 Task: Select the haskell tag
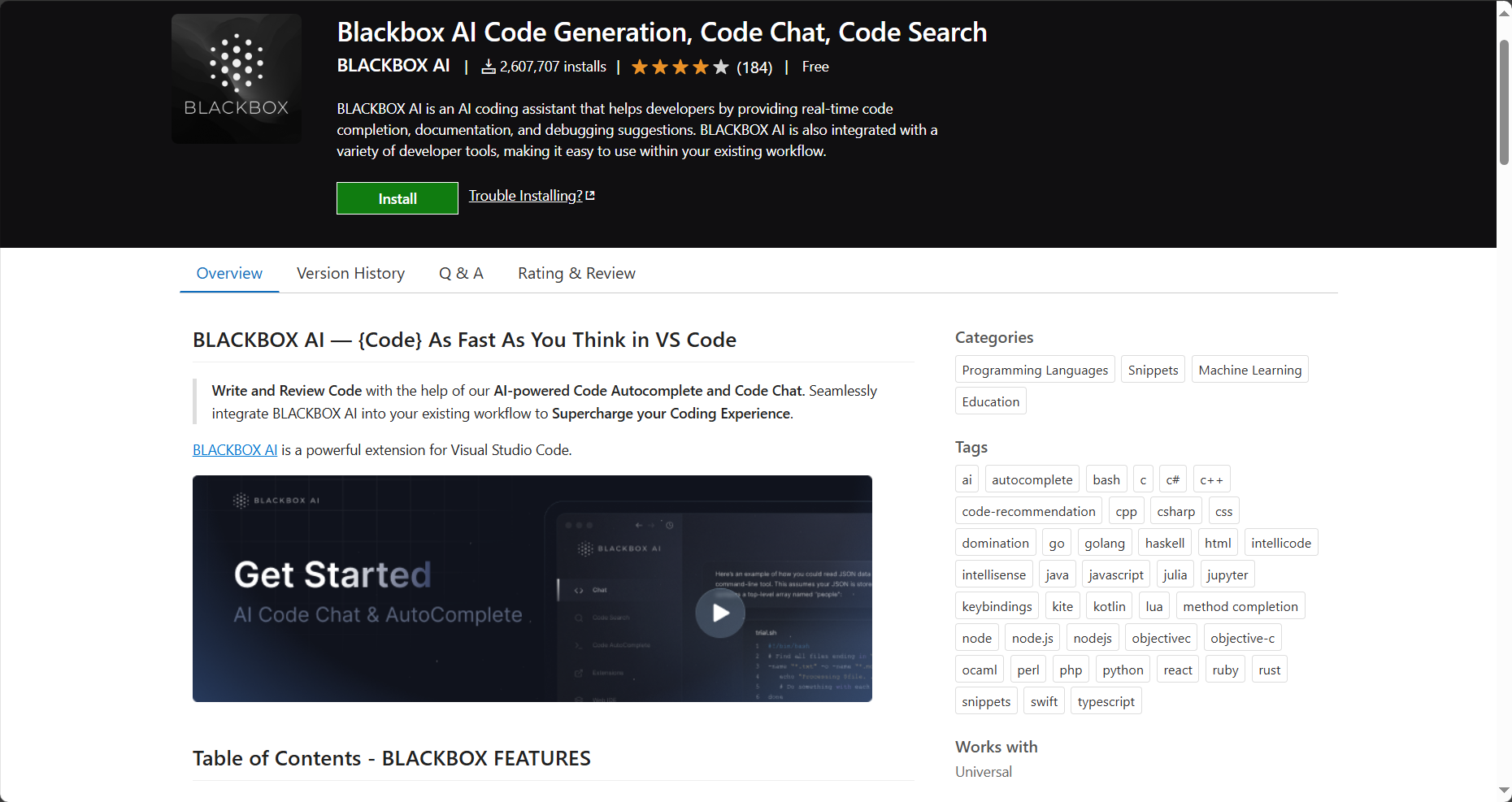point(1165,543)
